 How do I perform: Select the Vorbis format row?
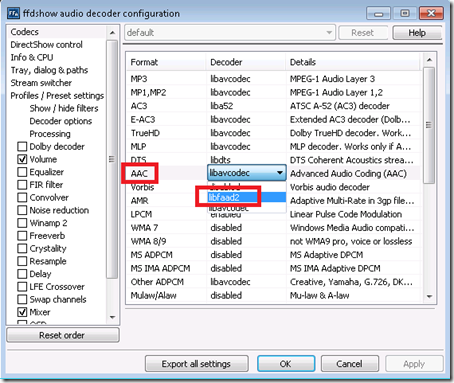(273, 187)
